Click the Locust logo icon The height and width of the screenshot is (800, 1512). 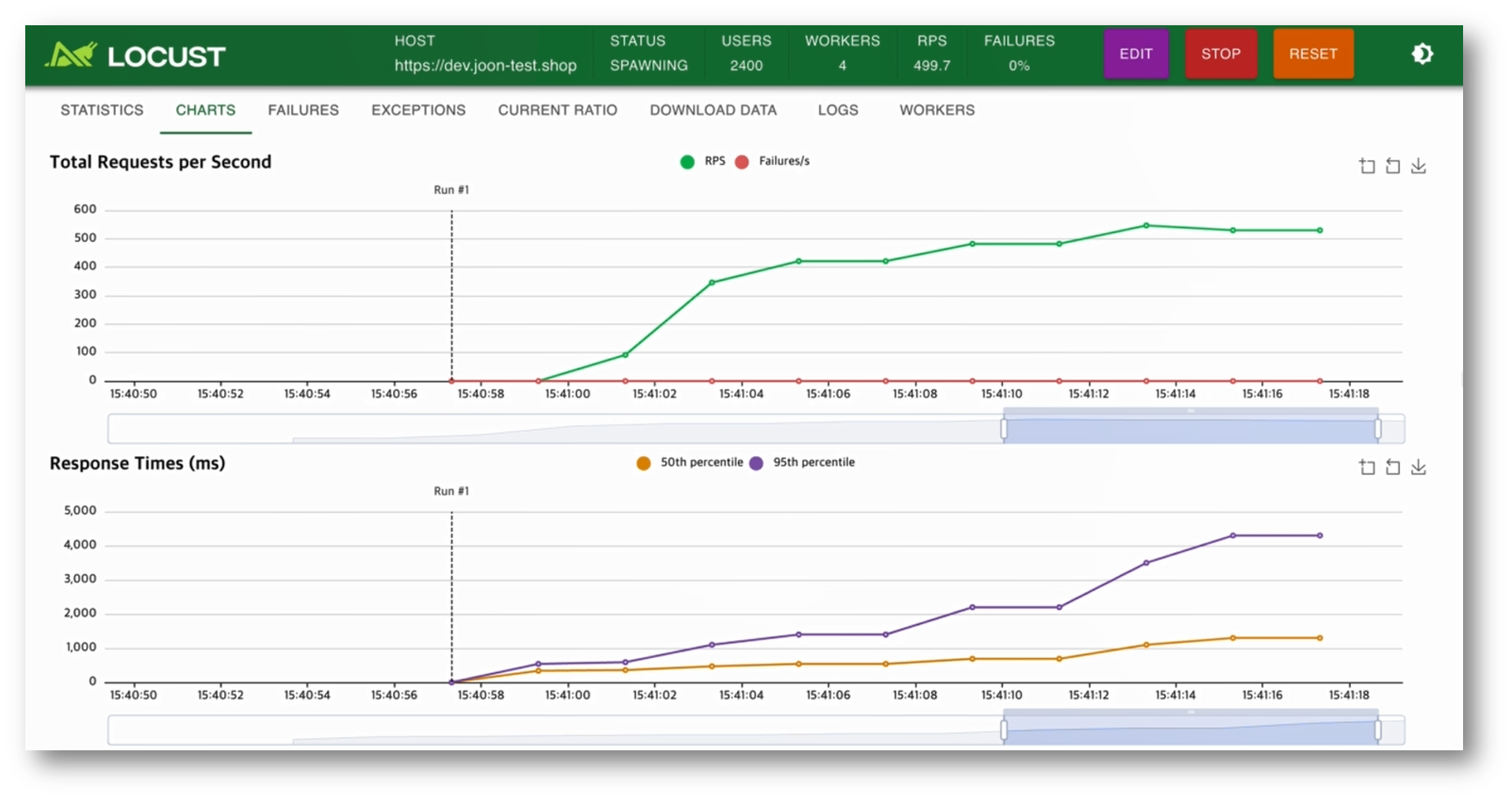coord(71,54)
